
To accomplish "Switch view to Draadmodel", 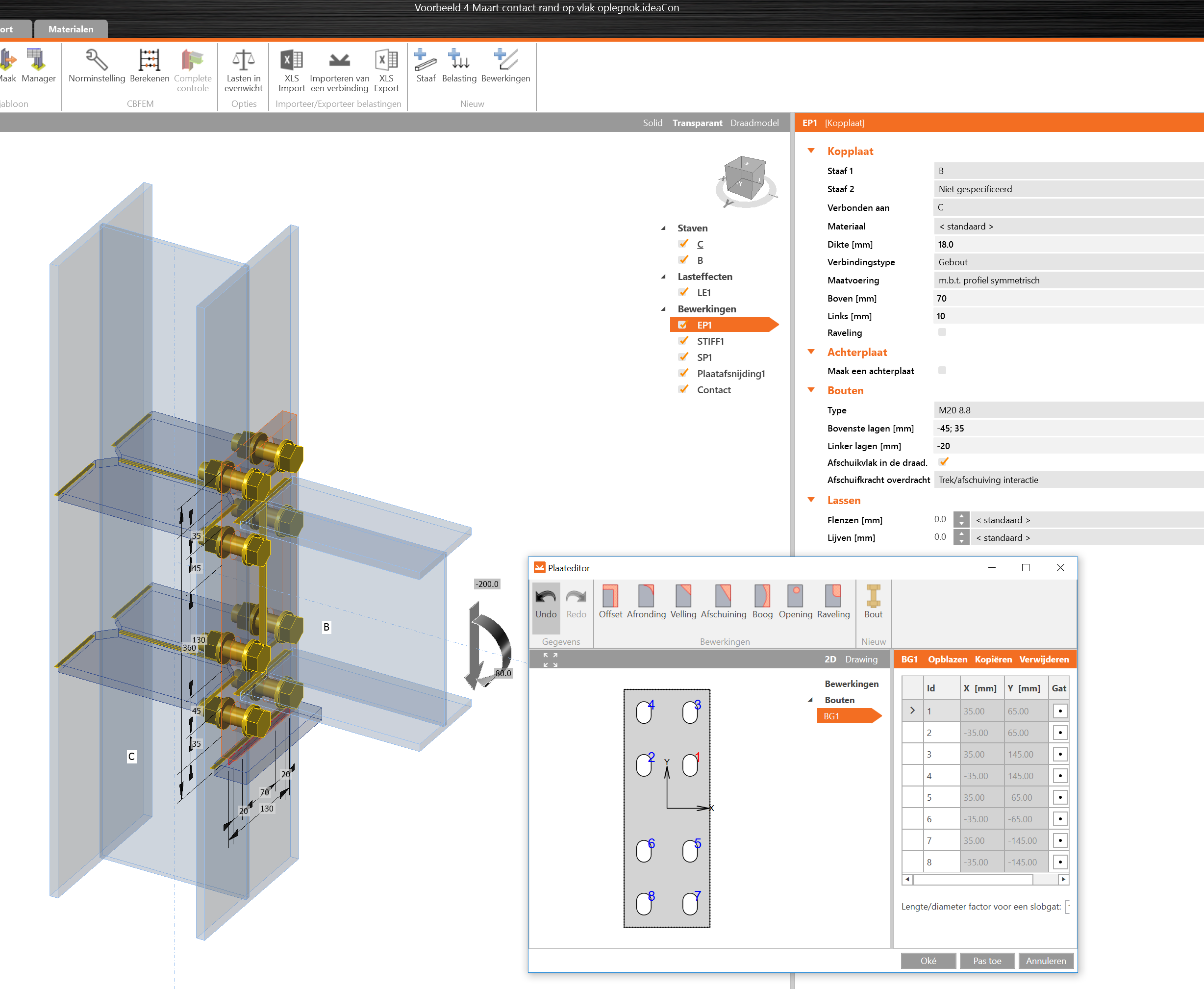I will tap(754, 123).
